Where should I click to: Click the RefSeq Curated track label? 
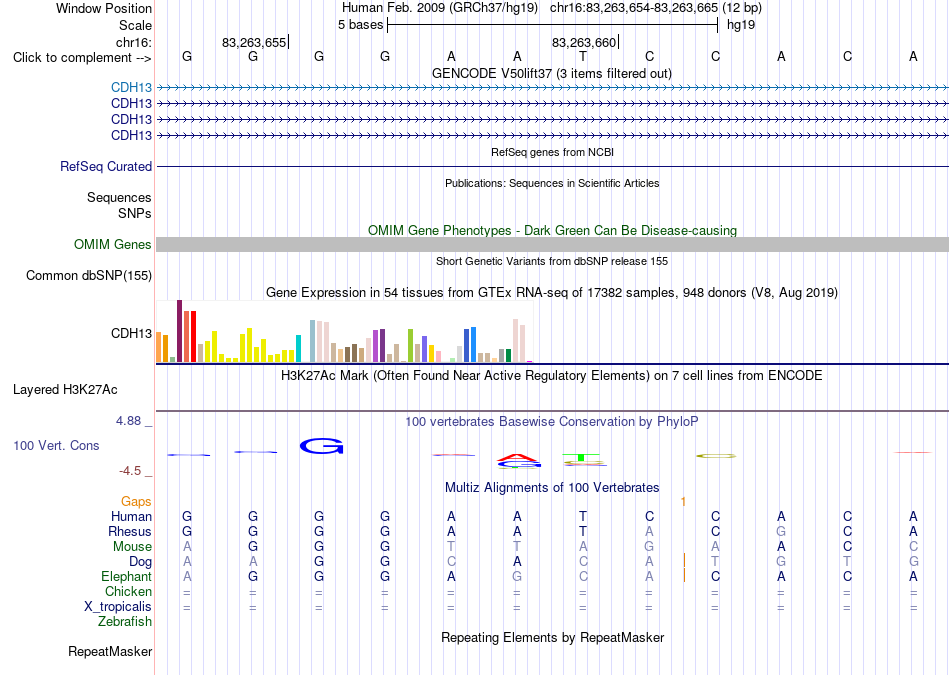click(x=106, y=166)
